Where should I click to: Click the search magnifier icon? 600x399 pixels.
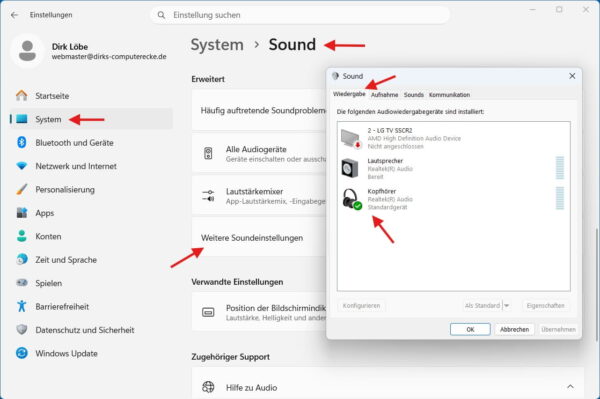point(161,15)
